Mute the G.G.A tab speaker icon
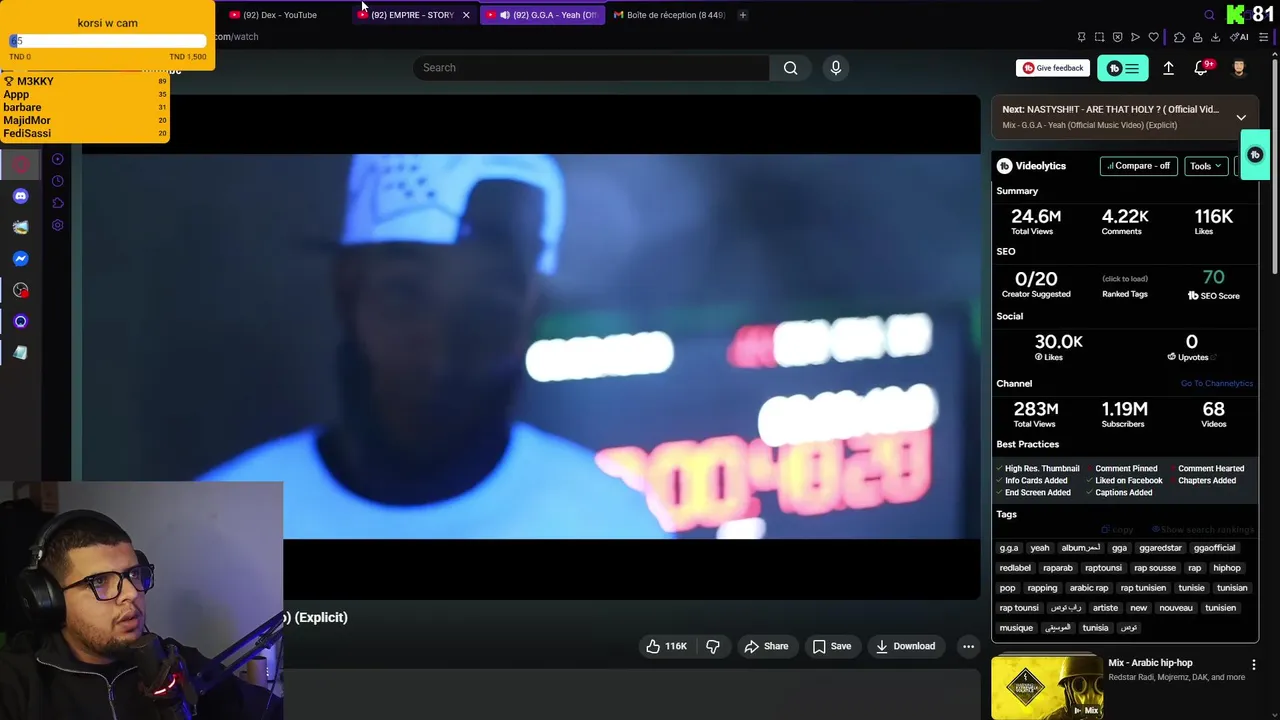The width and height of the screenshot is (1280, 720). (x=504, y=15)
